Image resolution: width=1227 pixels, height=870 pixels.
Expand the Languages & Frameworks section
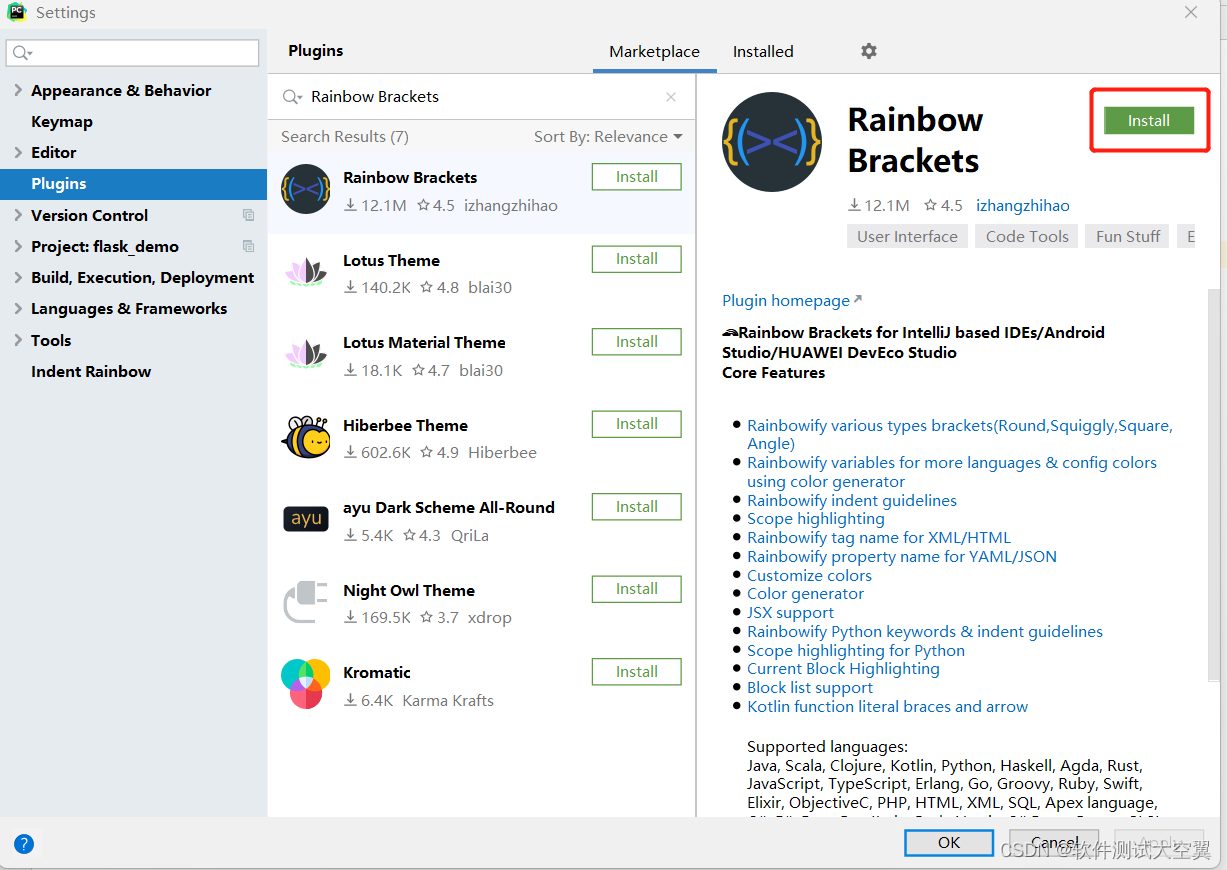click(x=18, y=308)
